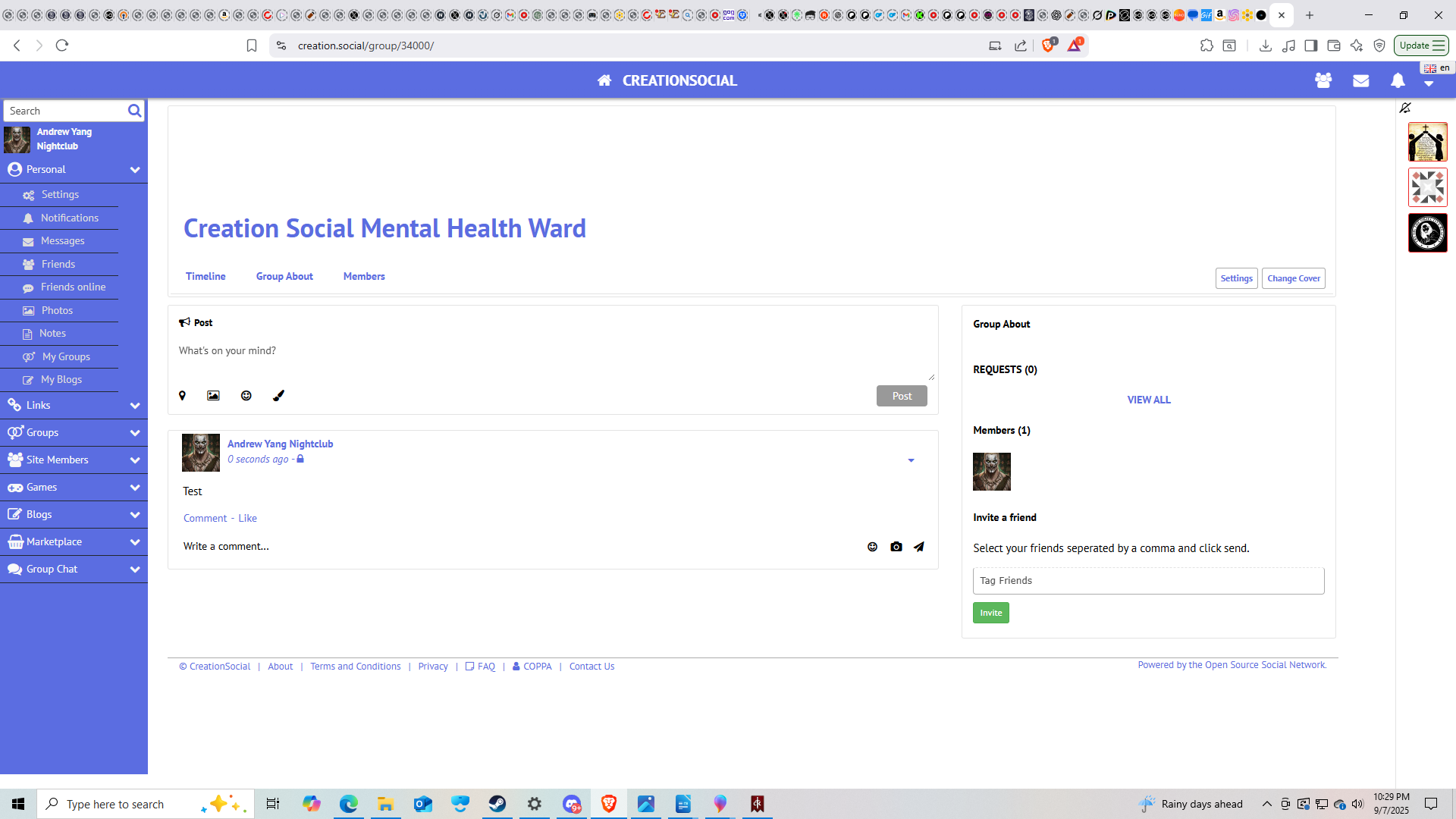Click the camera icon in comment box
The image size is (1456, 819).
896,547
